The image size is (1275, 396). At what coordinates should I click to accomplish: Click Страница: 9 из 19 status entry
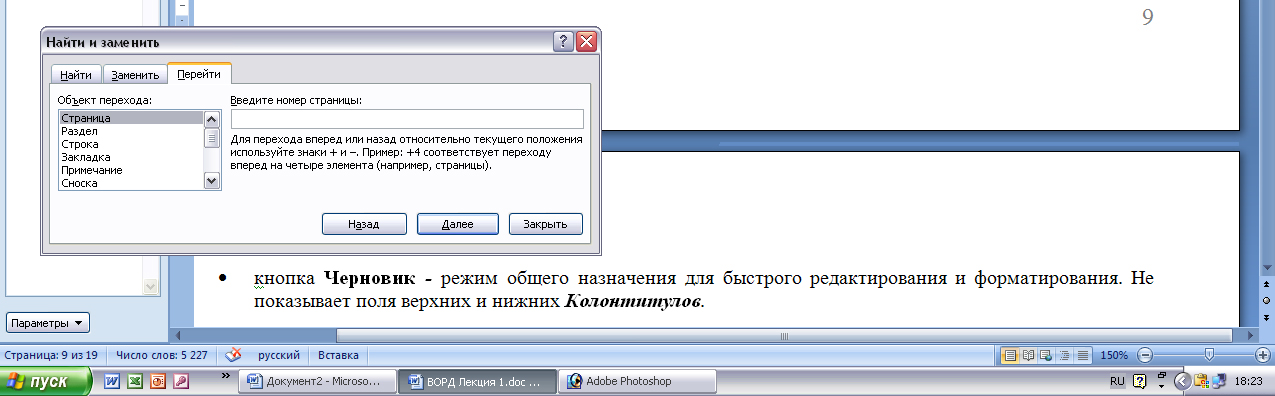tap(50, 355)
